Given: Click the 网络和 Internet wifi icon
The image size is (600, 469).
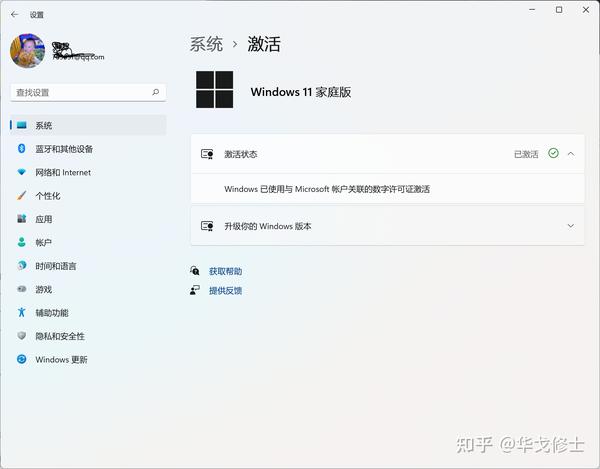Looking at the screenshot, I should pos(22,172).
